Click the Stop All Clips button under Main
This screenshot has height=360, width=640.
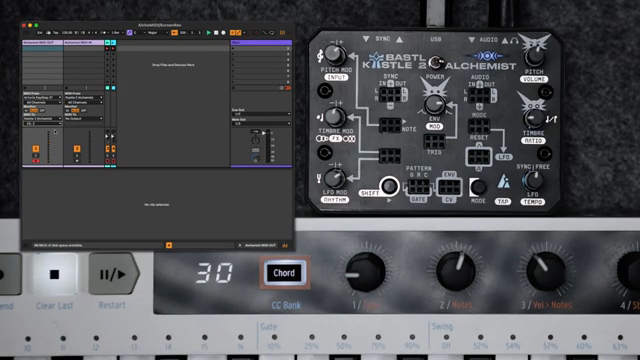[x=233, y=88]
